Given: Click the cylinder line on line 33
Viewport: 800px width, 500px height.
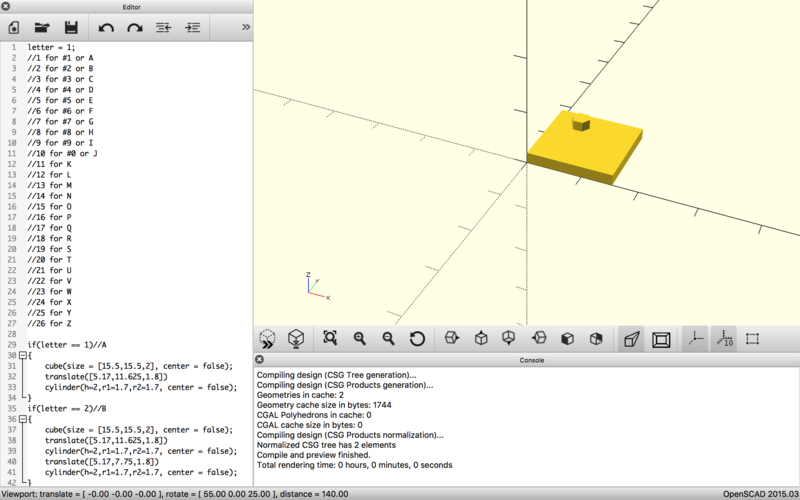Looking at the screenshot, I should point(141,387).
